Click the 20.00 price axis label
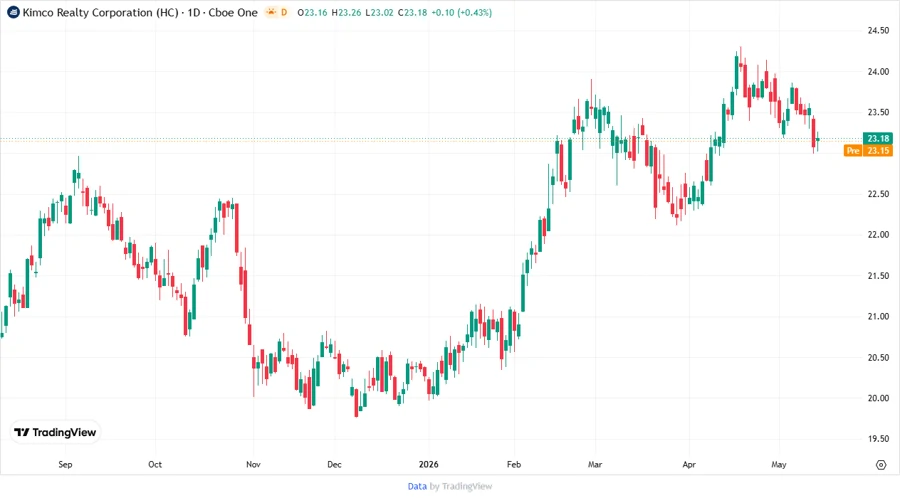The width and height of the screenshot is (900, 498). pos(878,398)
